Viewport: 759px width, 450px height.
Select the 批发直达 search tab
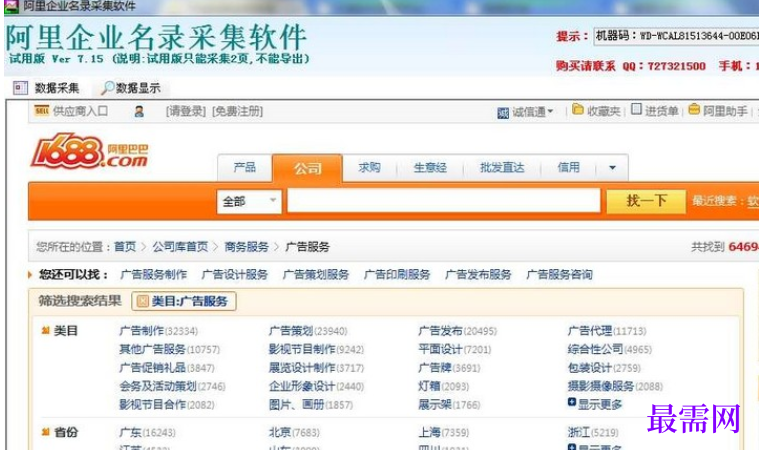click(x=502, y=167)
